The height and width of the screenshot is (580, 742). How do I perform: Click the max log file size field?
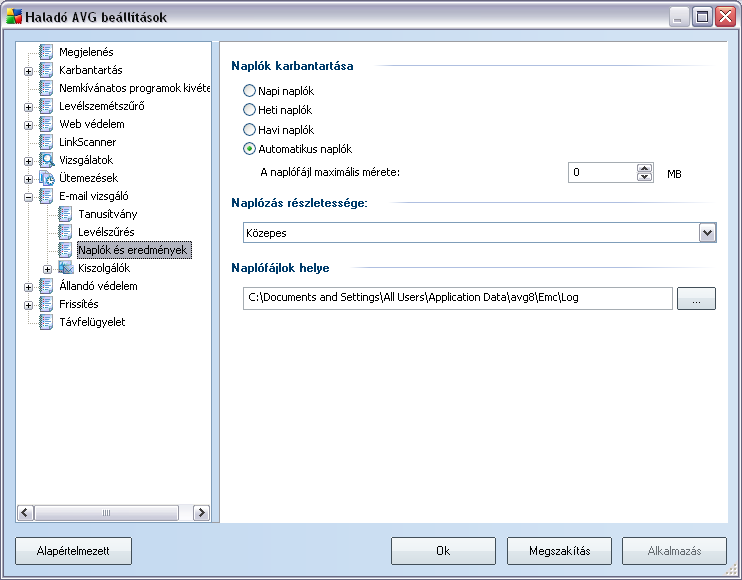[x=602, y=172]
